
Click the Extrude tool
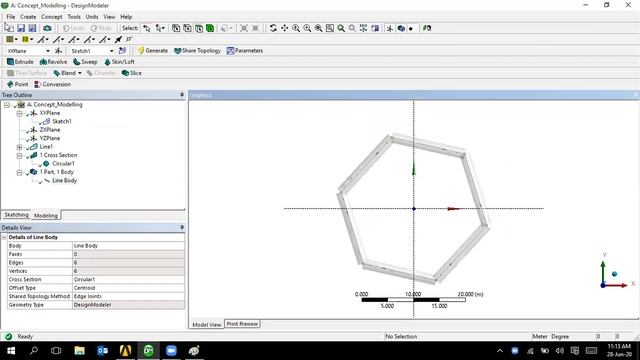[x=20, y=62]
